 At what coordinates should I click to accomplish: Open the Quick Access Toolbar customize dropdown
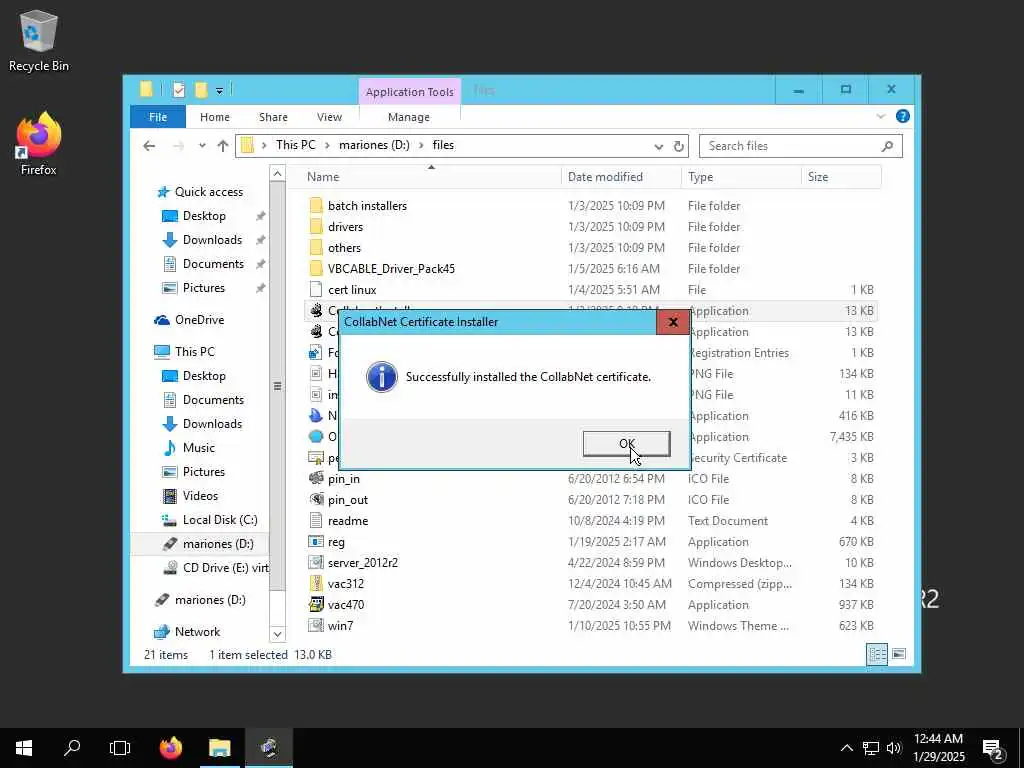pyautogui.click(x=219, y=91)
